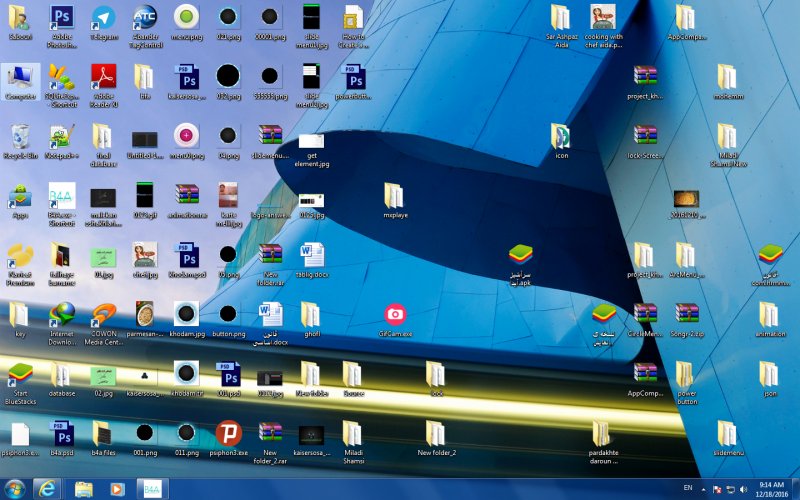
Task: Open Internet Explorer from the taskbar
Action: (47, 488)
